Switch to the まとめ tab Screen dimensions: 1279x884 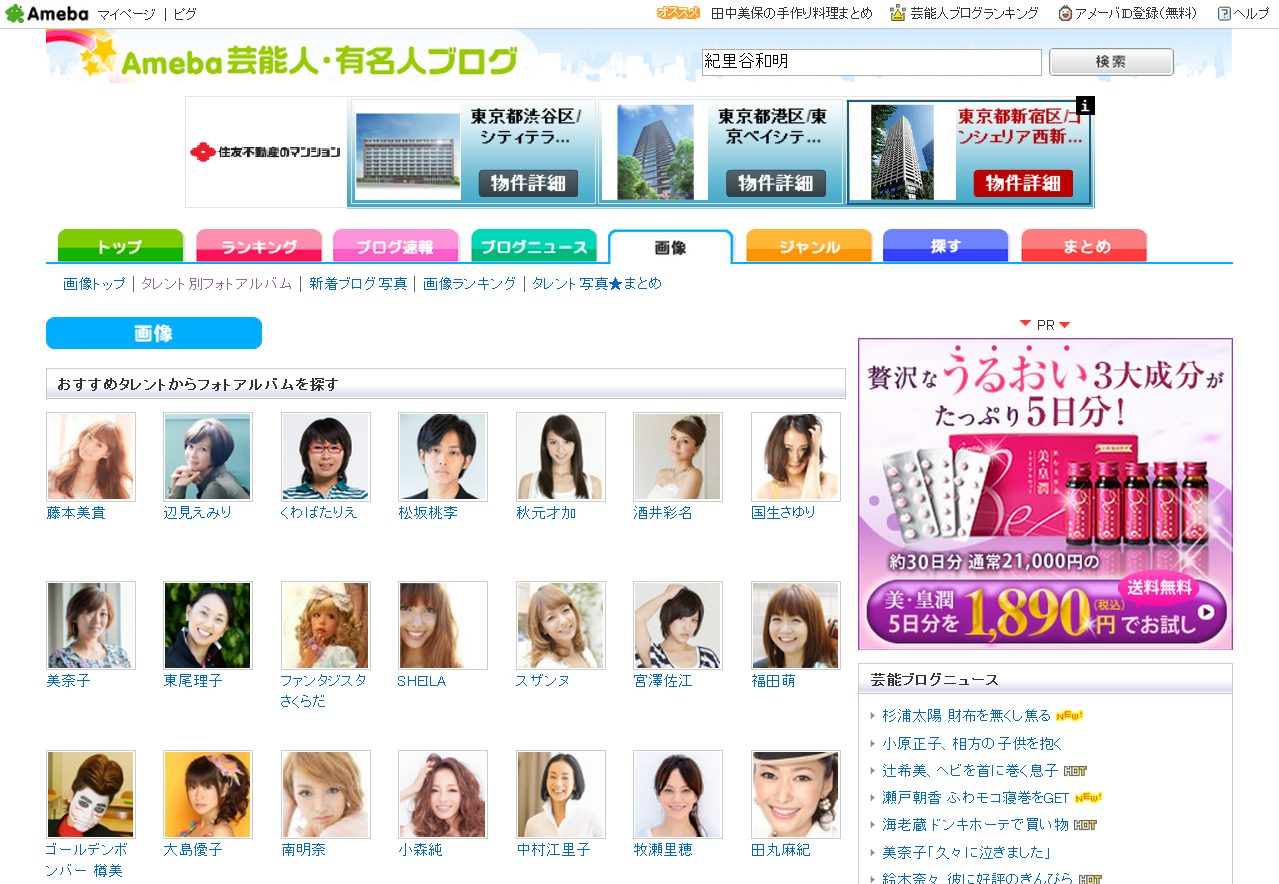click(1084, 246)
